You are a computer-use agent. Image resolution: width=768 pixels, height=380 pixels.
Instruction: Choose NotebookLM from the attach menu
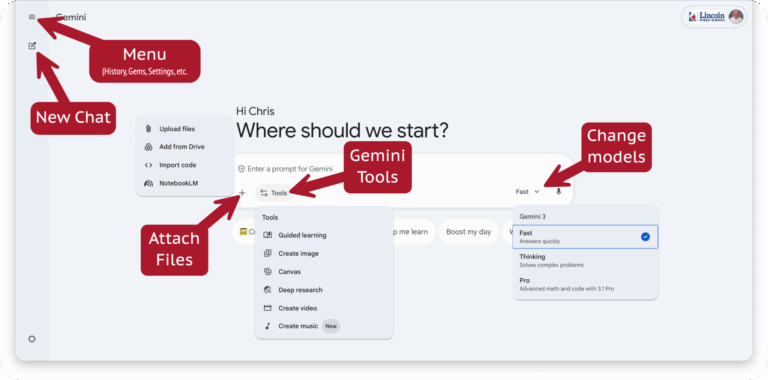click(185, 183)
